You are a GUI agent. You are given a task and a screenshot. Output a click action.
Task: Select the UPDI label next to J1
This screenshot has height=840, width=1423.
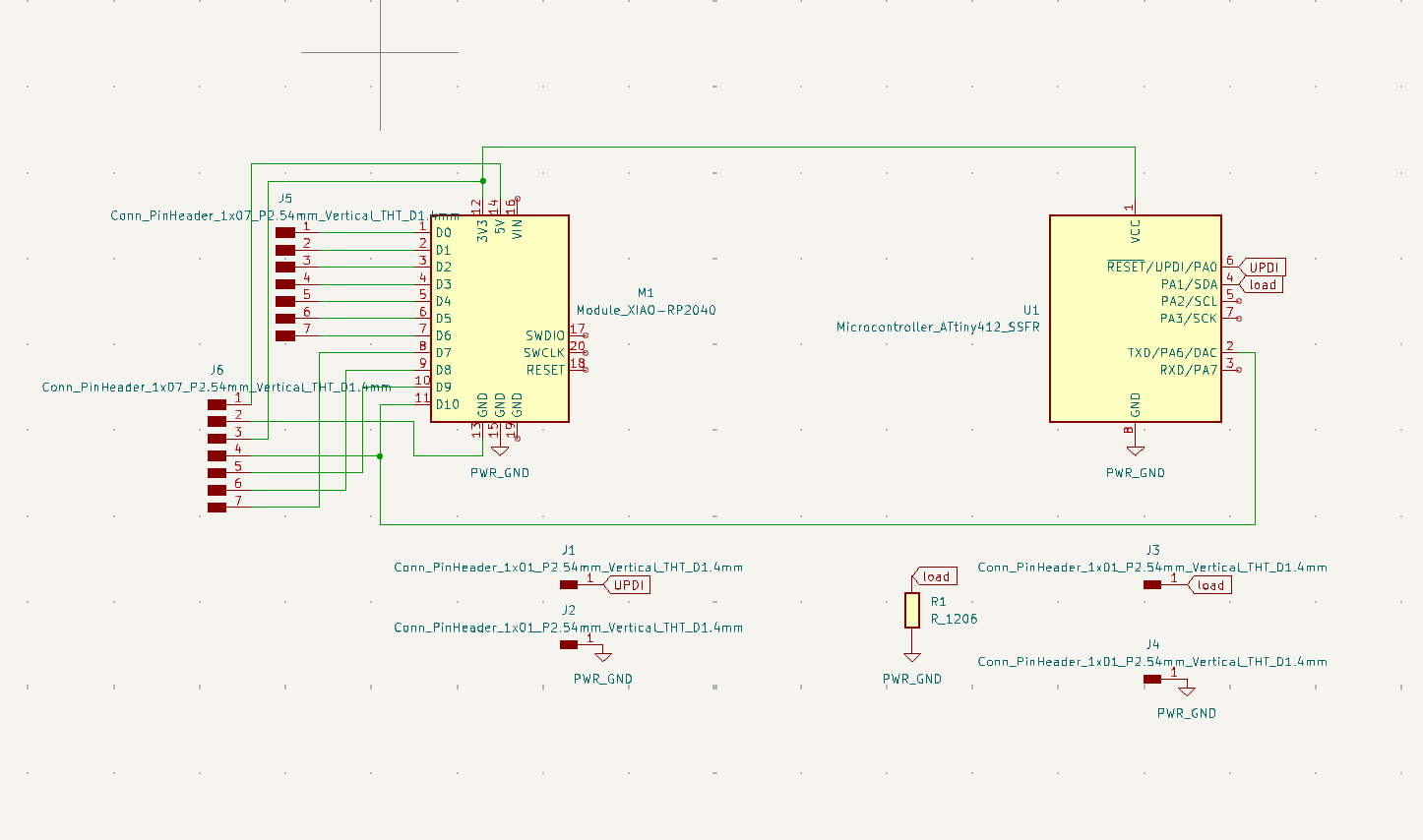[628, 584]
